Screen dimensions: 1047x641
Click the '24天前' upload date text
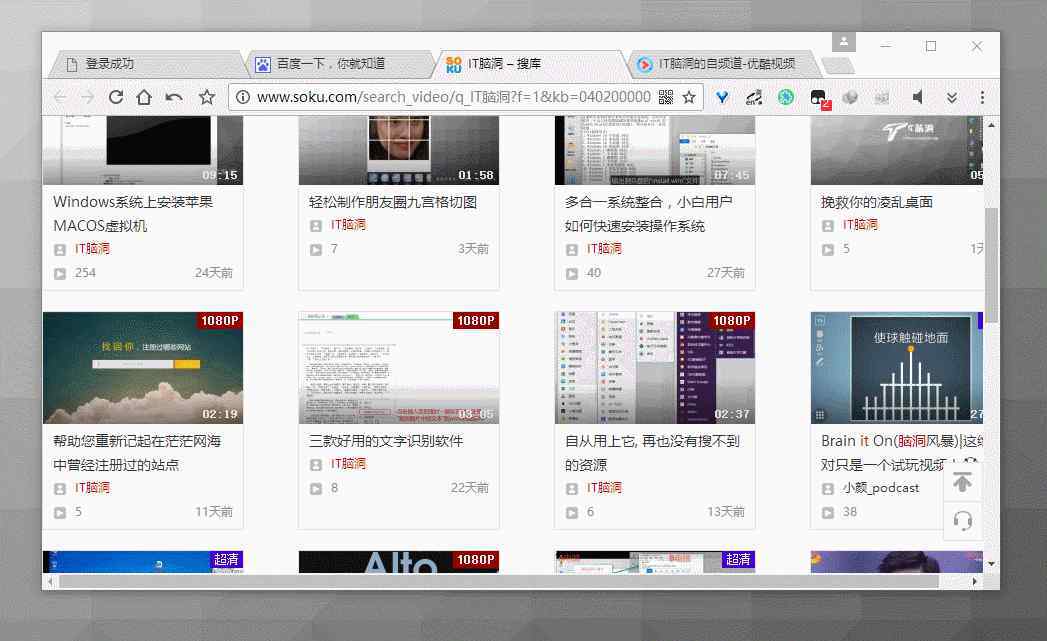click(x=214, y=273)
